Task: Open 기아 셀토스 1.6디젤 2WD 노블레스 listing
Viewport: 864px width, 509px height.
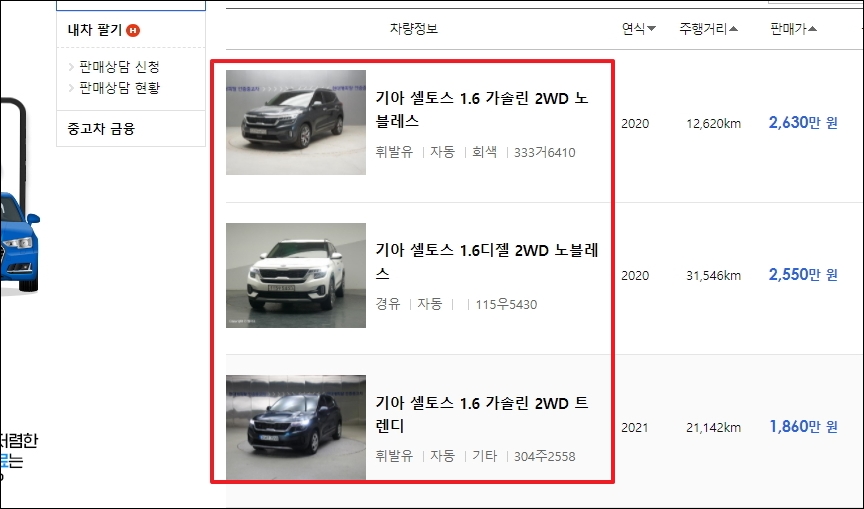Action: [487, 262]
